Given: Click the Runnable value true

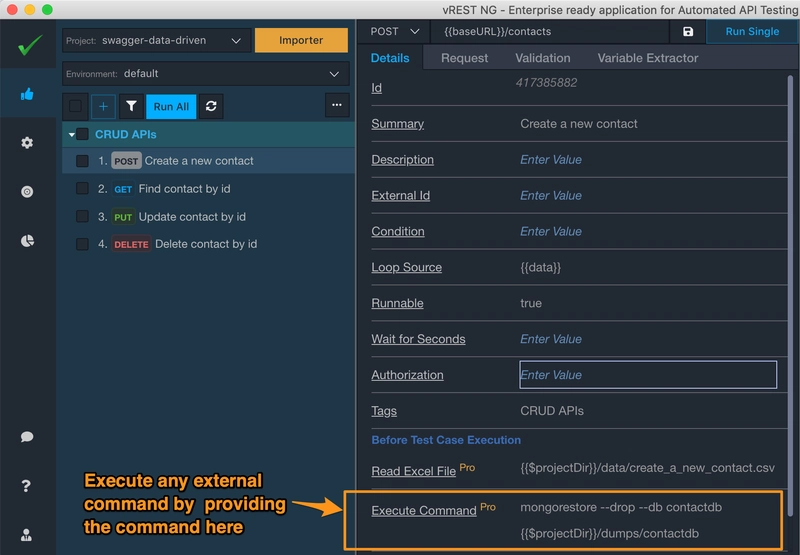Looking at the screenshot, I should tap(531, 303).
